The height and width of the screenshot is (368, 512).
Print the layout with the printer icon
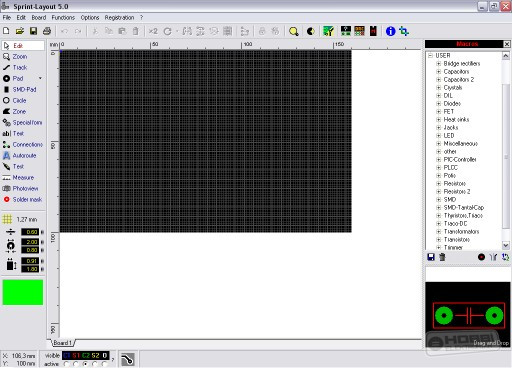pos(47,31)
